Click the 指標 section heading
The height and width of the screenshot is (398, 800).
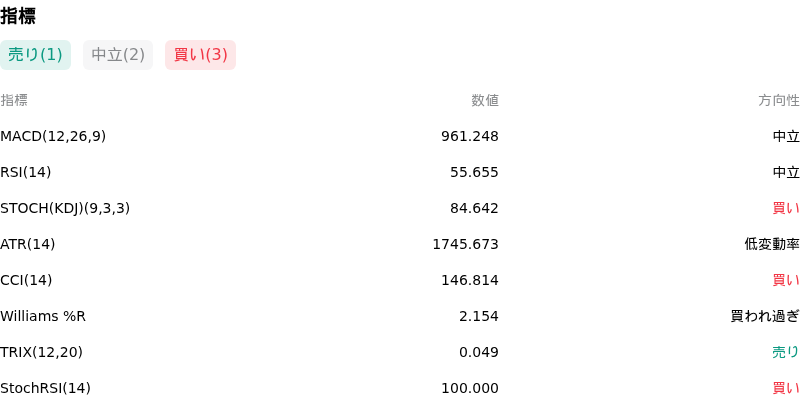point(18,16)
